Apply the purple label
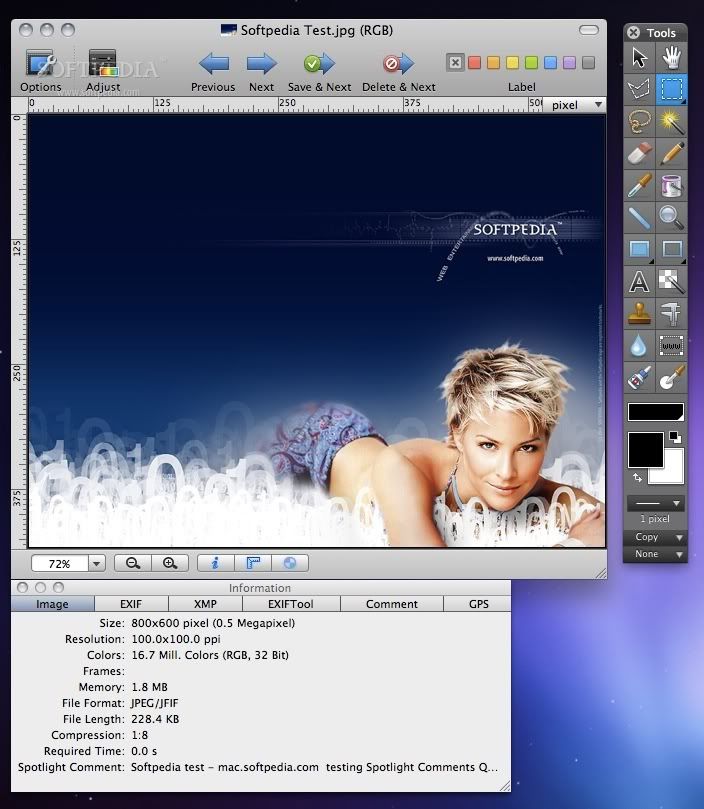The image size is (704, 809). click(x=569, y=63)
